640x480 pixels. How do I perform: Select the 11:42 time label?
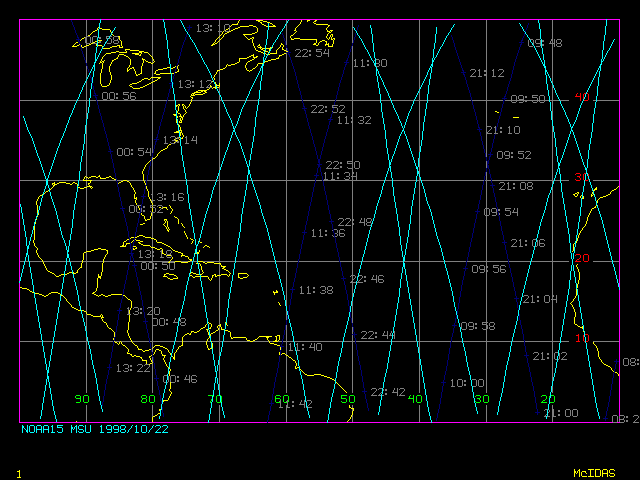point(296,404)
